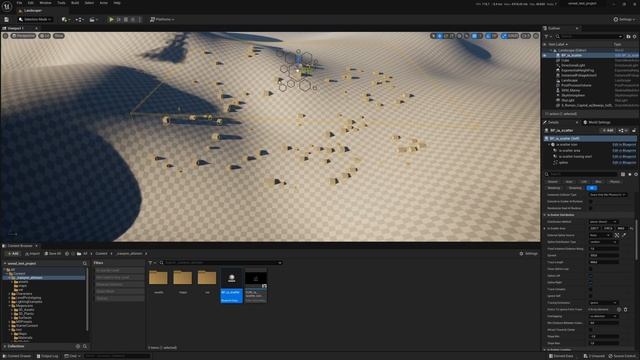Maximize viewport layout icon
The height and width of the screenshot is (360, 640).
tap(536, 36)
